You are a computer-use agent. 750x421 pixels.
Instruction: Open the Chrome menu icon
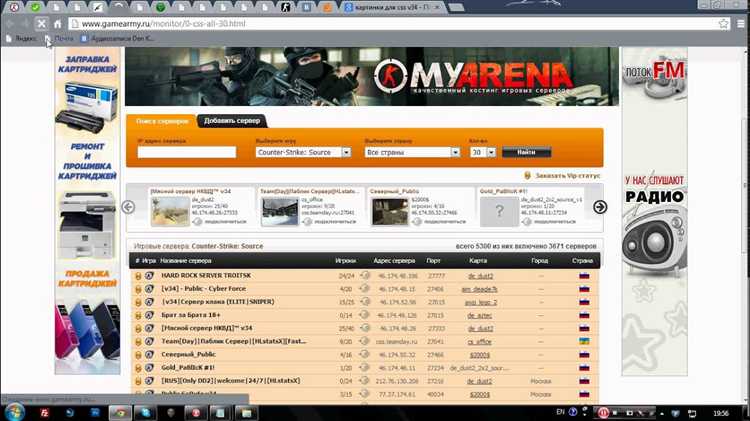pyautogui.click(x=740, y=23)
